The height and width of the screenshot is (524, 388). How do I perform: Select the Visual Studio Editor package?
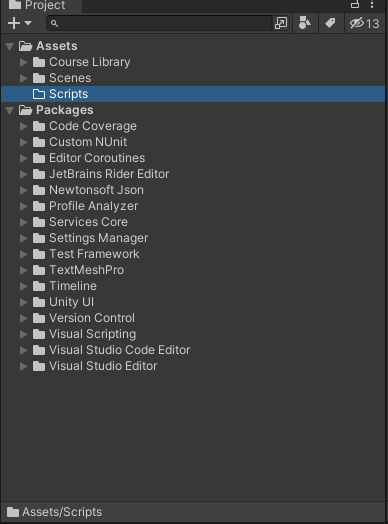(103, 366)
